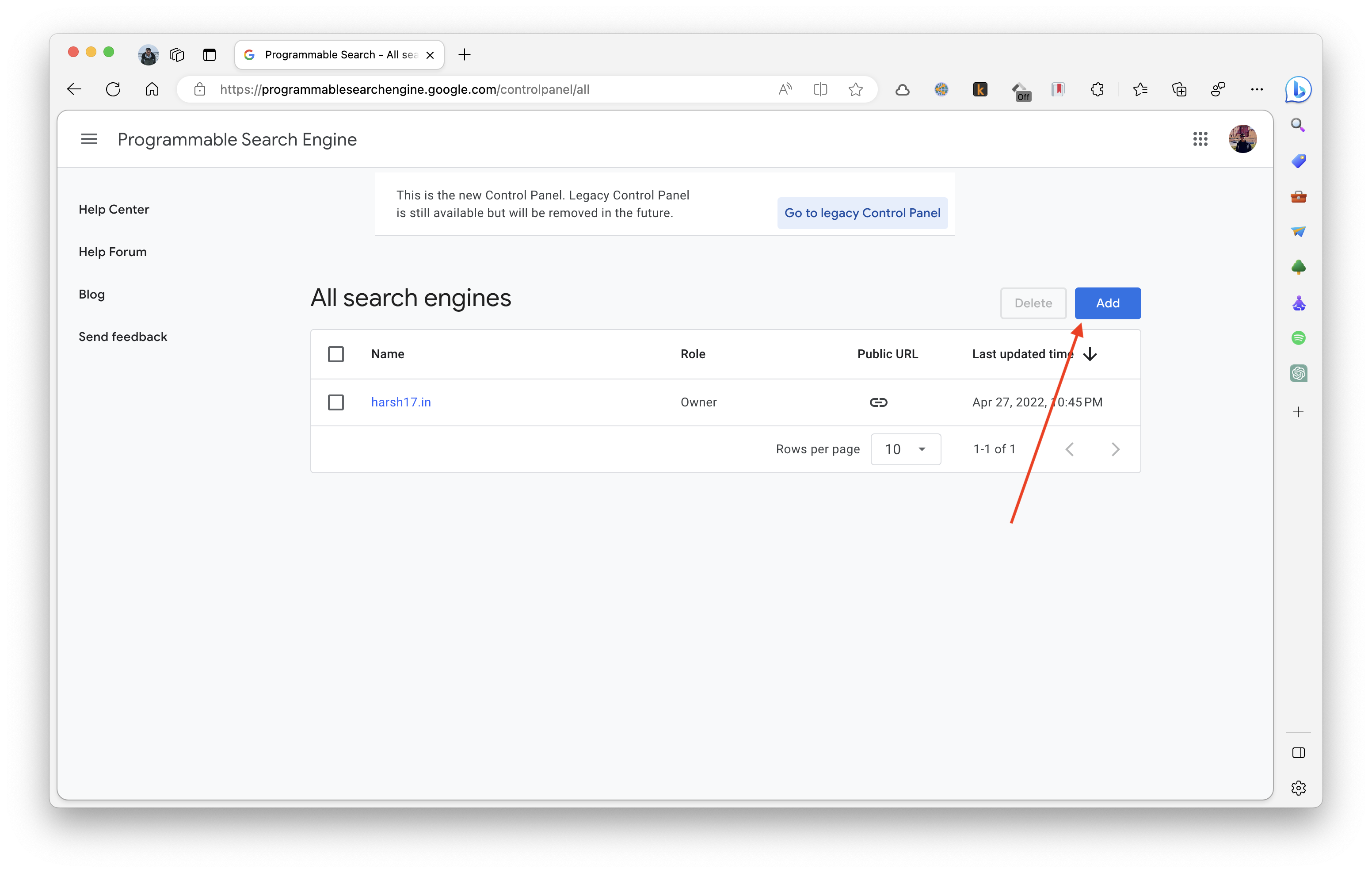The width and height of the screenshot is (1372, 873).
Task: Open the hamburger main menu
Action: pyautogui.click(x=89, y=139)
